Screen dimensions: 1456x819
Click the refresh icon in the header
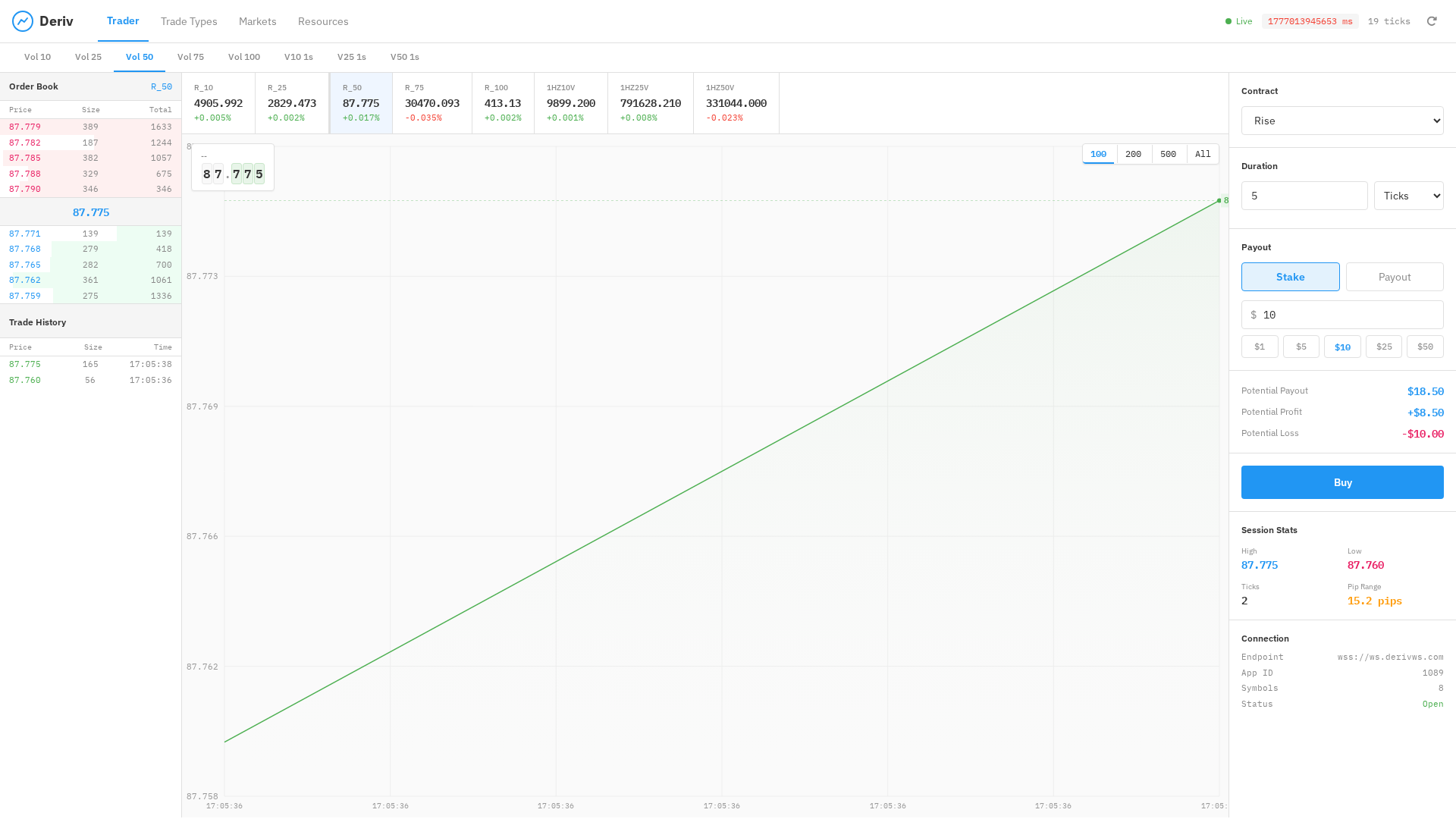[1432, 21]
